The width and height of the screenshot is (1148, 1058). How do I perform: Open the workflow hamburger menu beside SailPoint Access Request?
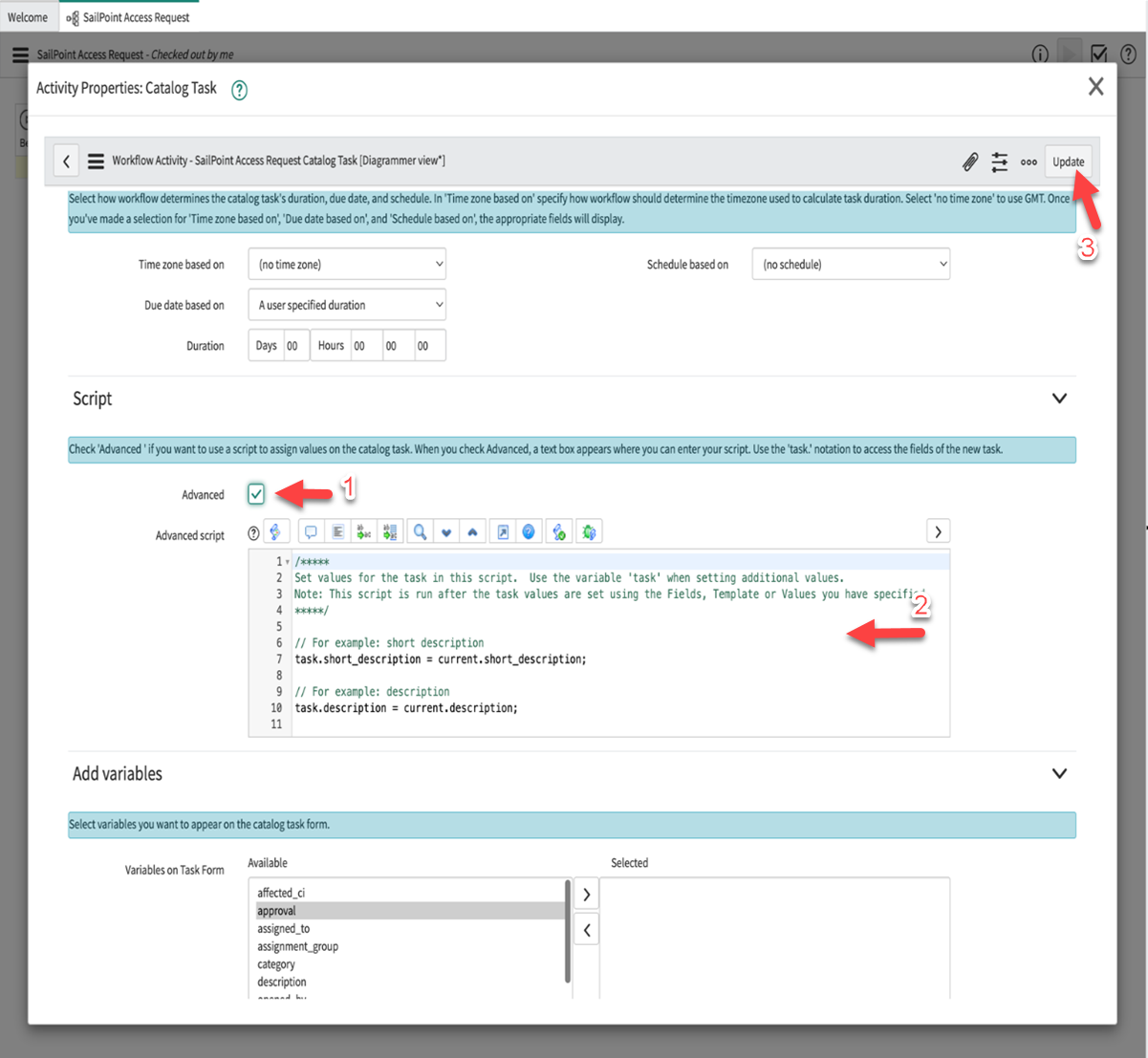20,54
